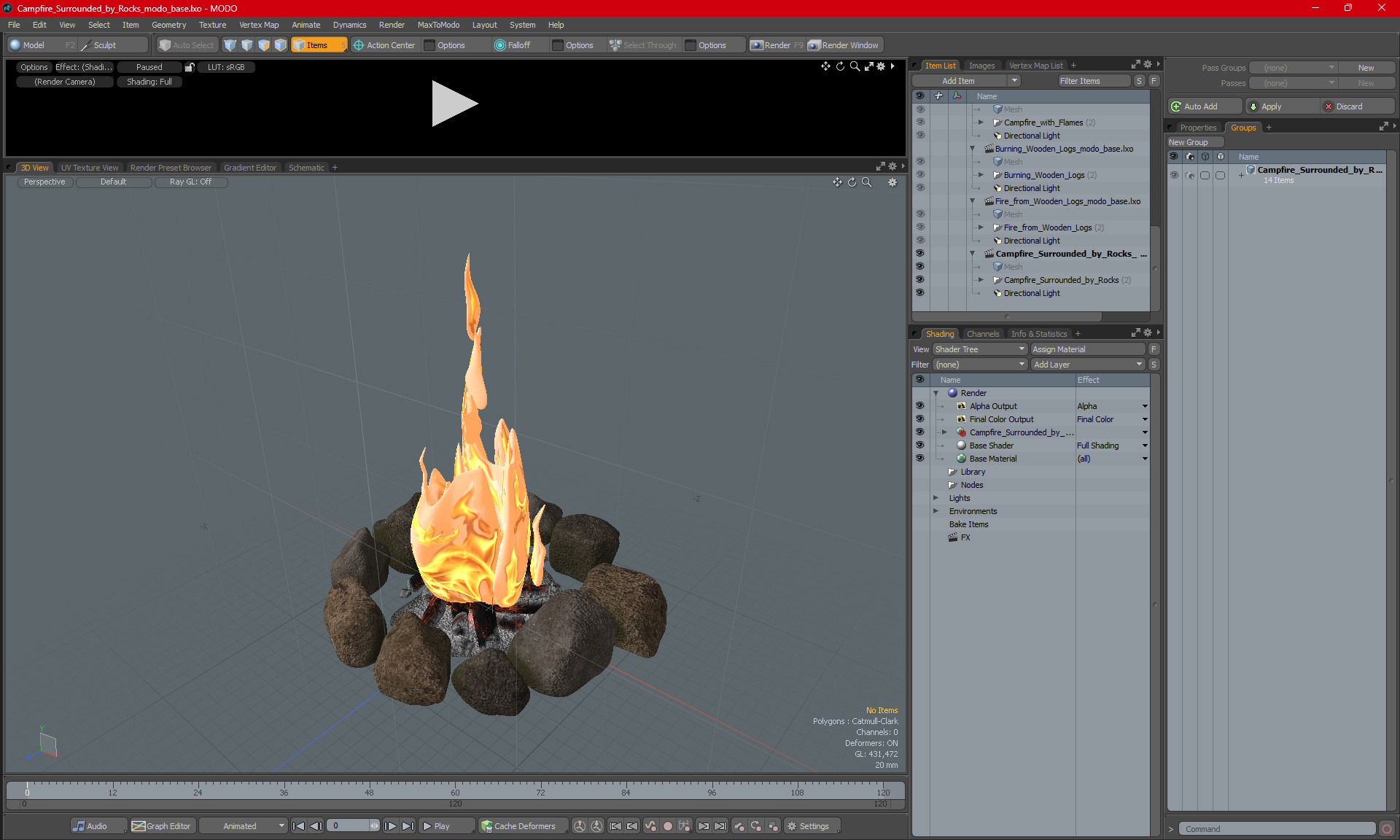Click the Action Center icon

359,45
